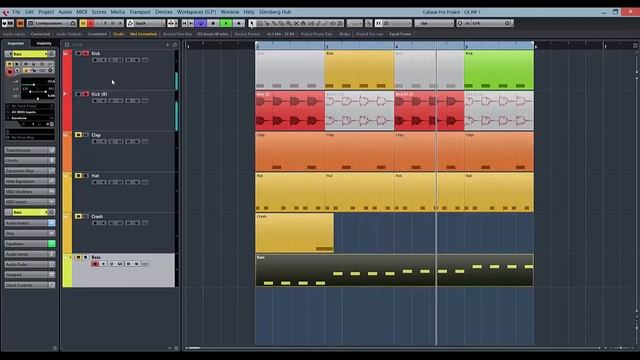Select the Glue tool

coord(274,23)
